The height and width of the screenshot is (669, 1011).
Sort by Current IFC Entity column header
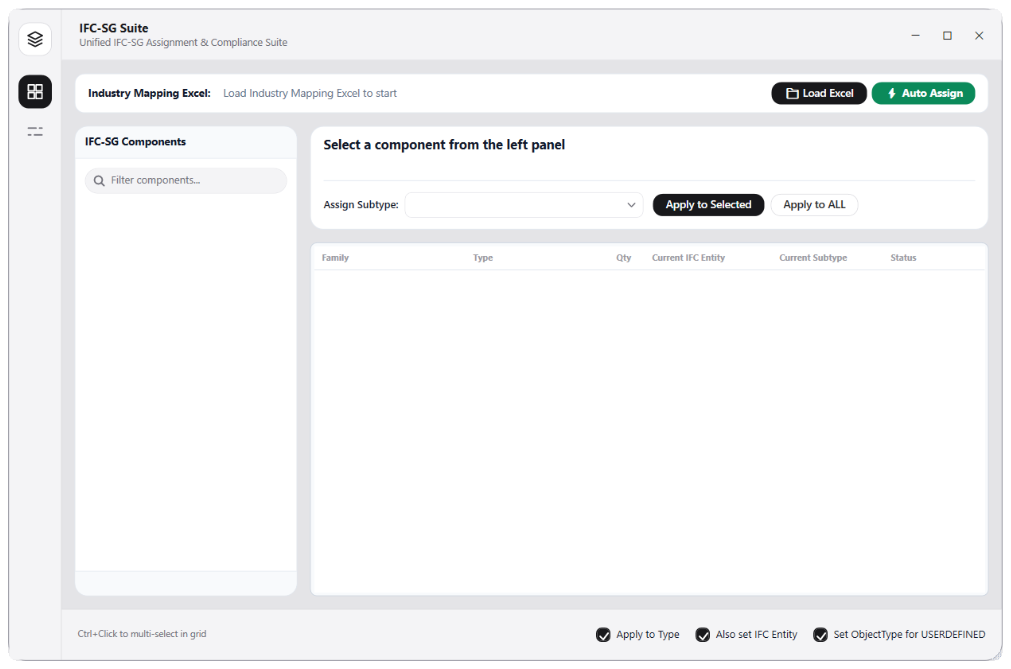pyautogui.click(x=688, y=258)
